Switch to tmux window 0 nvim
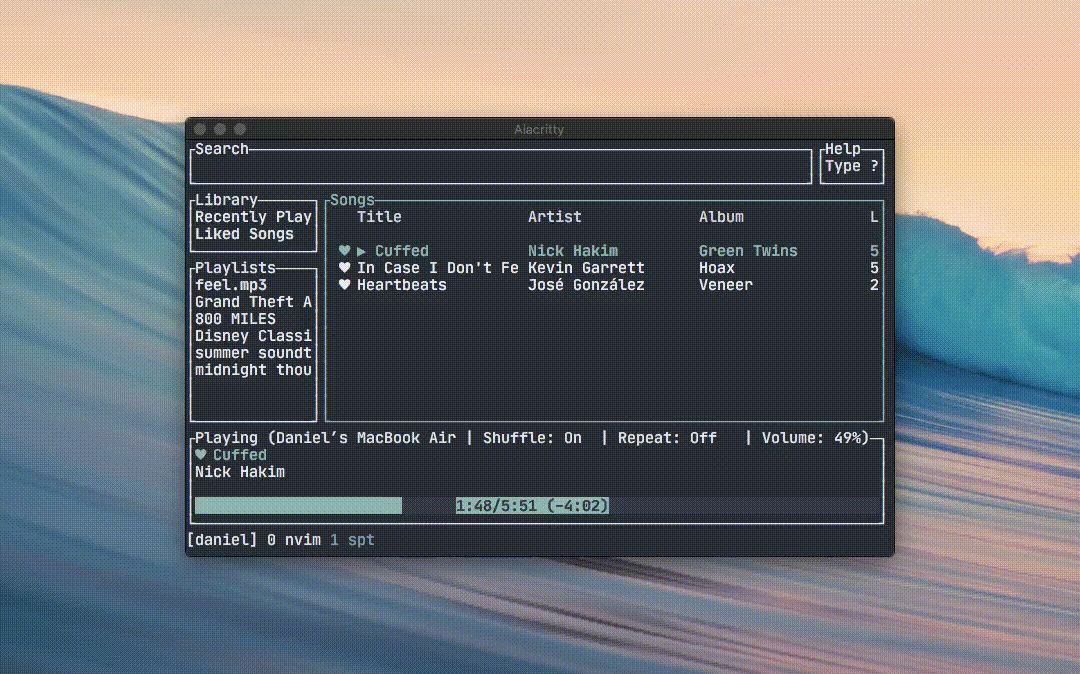Screen dimensions: 1080x674 (293, 540)
